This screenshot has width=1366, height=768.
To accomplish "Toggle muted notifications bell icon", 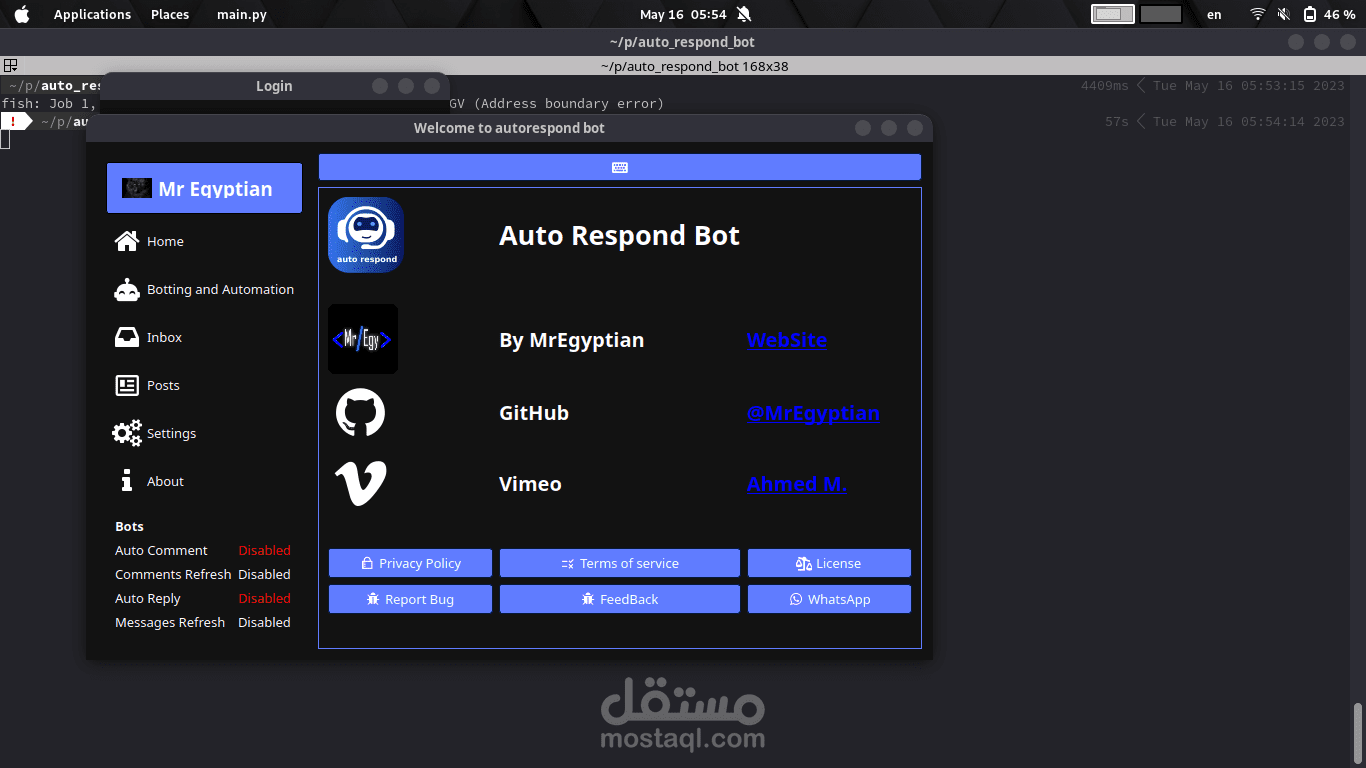I will tap(744, 14).
